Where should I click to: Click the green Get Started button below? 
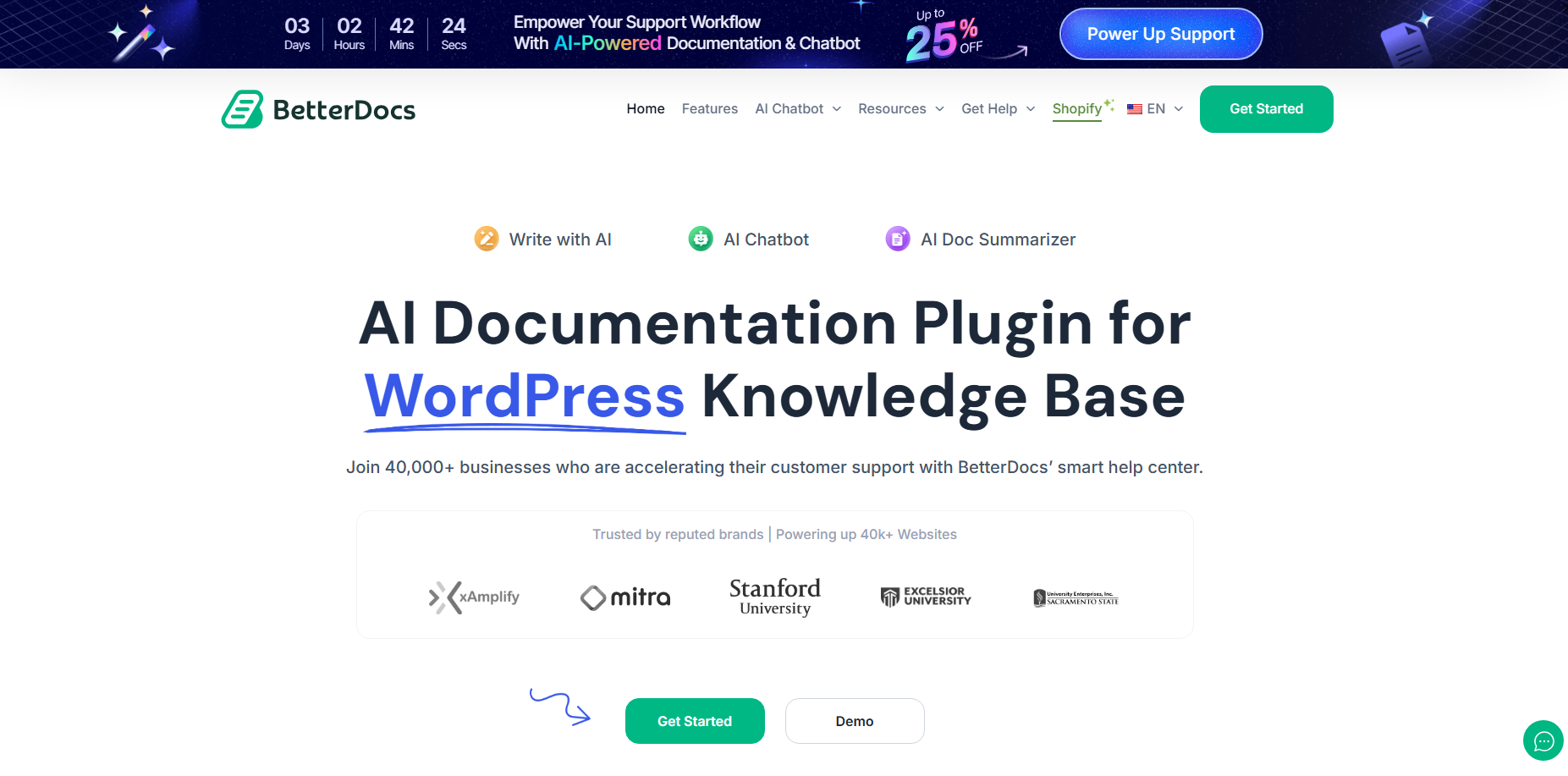point(694,720)
